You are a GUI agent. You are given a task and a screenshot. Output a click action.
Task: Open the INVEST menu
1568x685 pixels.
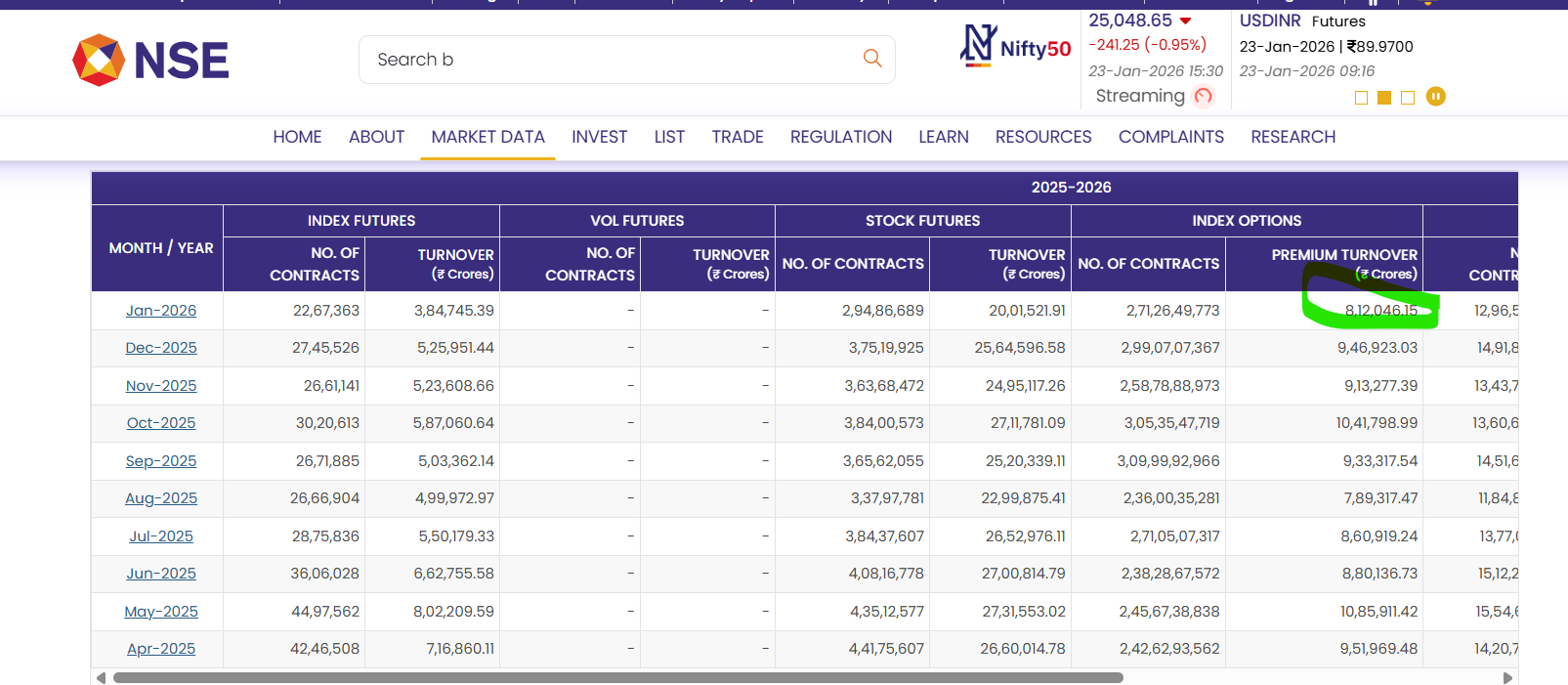click(x=599, y=137)
